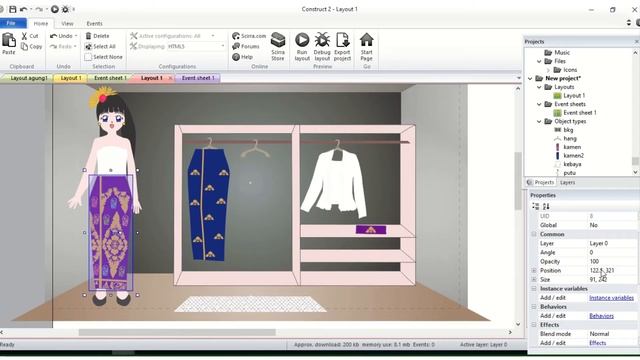
Task: Open the Forums icon
Action: (x=236, y=47)
